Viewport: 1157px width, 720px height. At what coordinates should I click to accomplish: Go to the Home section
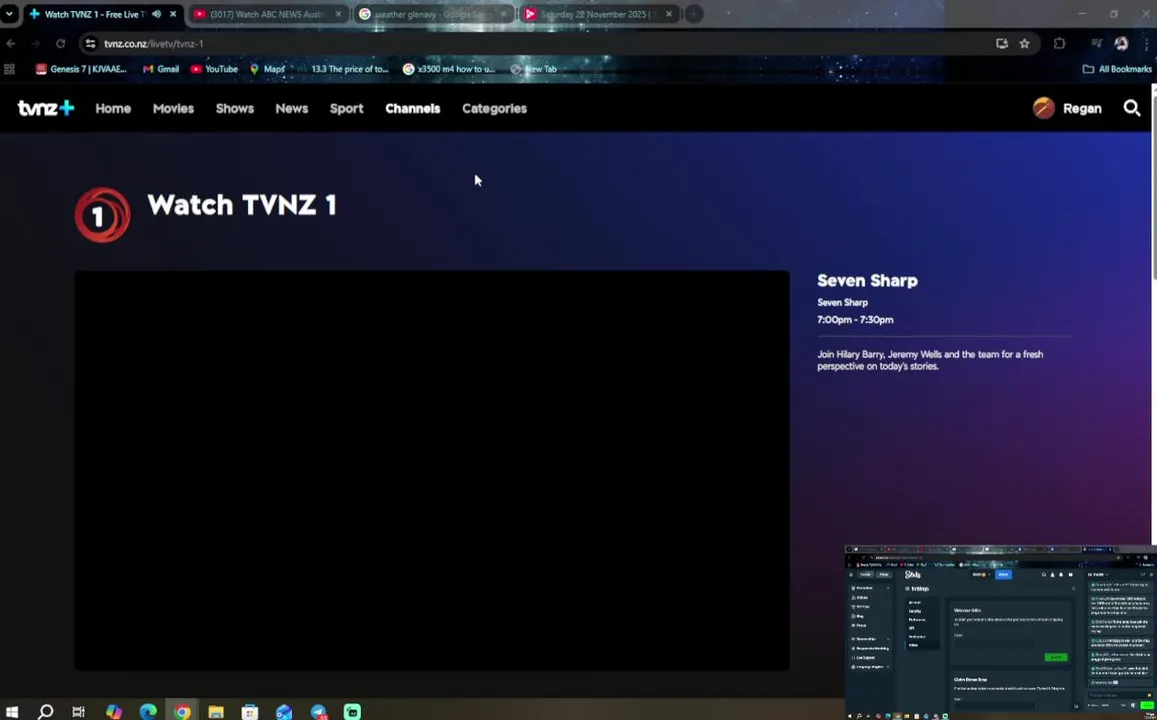[113, 108]
